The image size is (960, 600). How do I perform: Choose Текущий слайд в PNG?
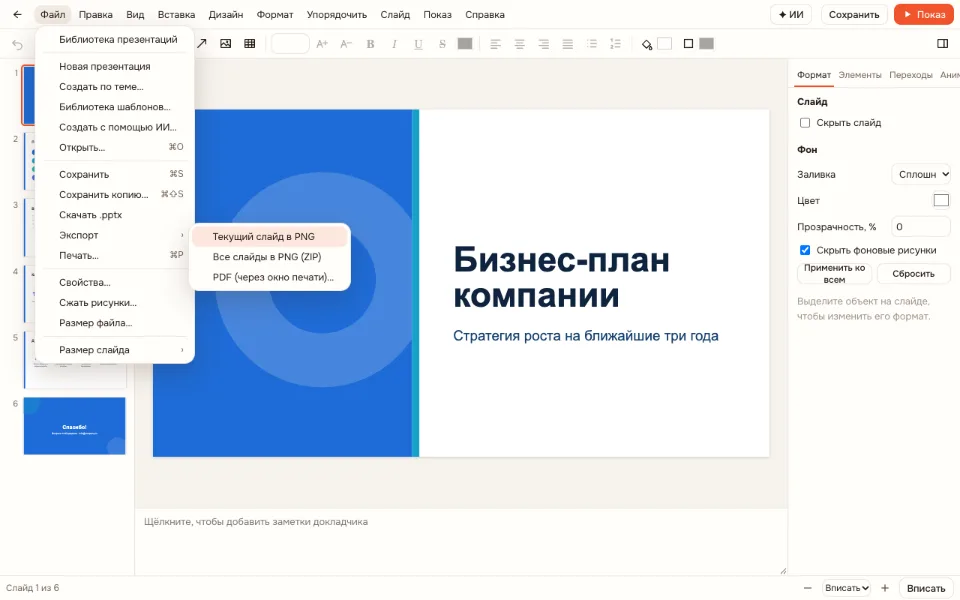tap(270, 236)
